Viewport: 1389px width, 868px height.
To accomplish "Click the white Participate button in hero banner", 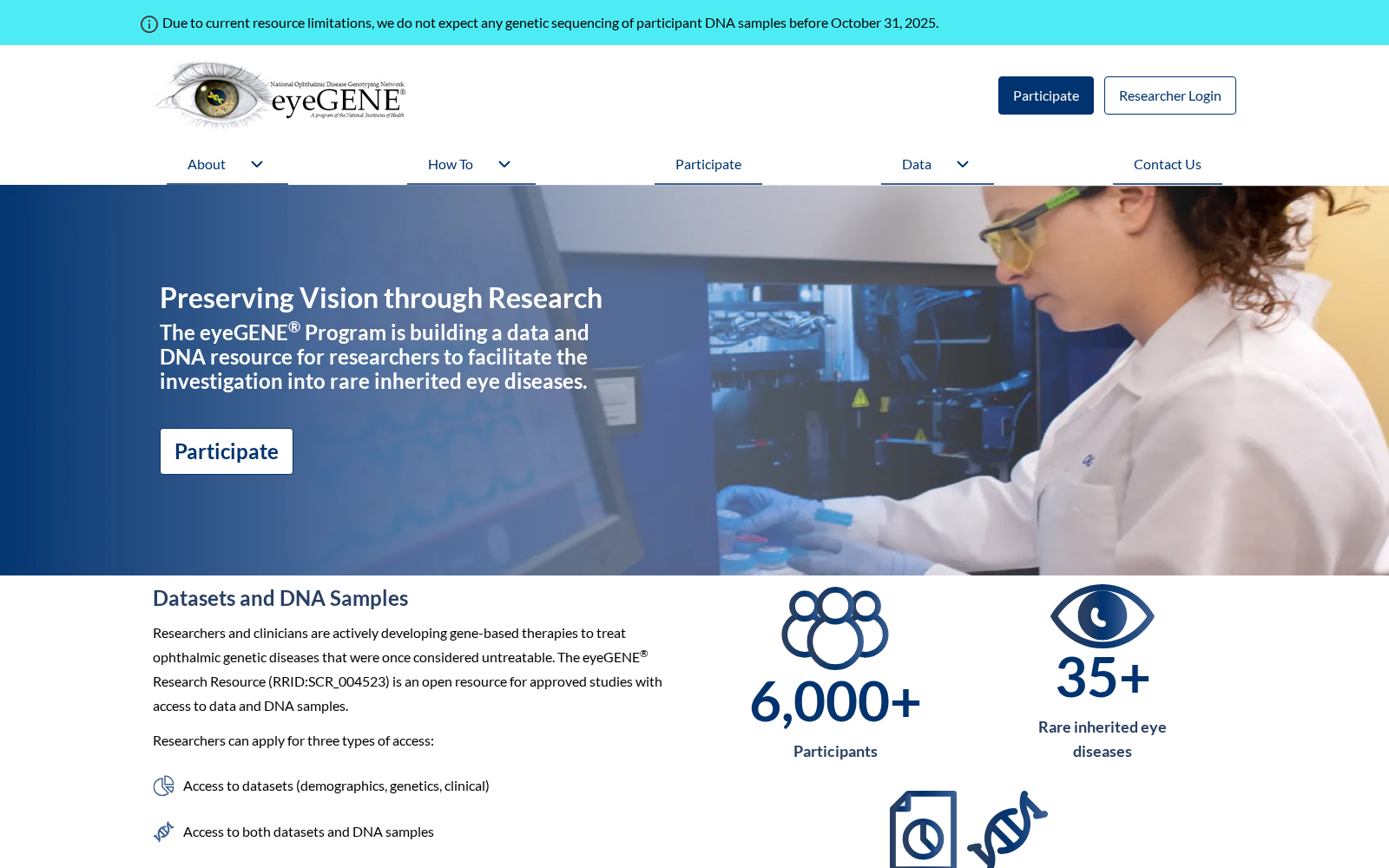I will point(227,451).
